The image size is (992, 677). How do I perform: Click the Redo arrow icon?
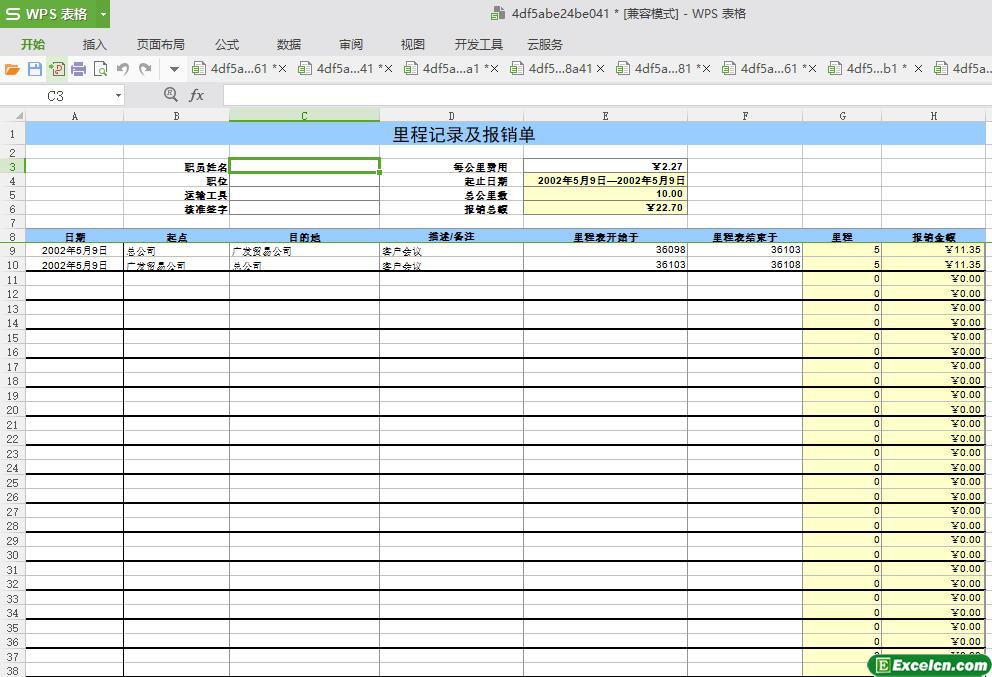tap(145, 69)
